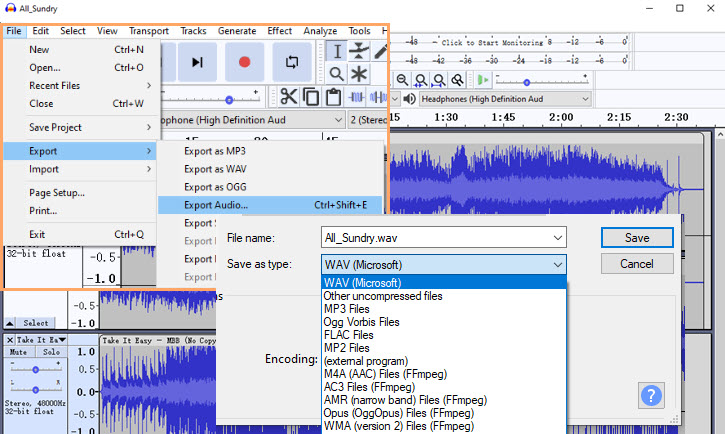Open the File name combo box arrow
Viewport: 725px width, 434px height.
(x=557, y=238)
